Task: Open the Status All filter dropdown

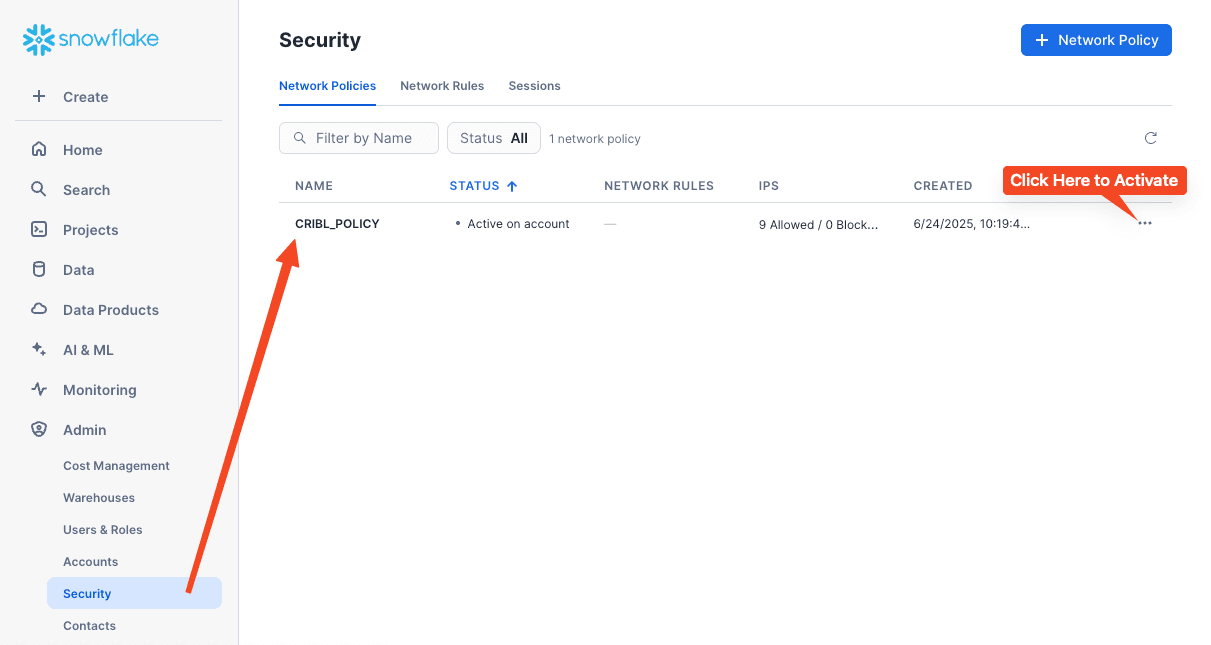Action: [x=494, y=138]
